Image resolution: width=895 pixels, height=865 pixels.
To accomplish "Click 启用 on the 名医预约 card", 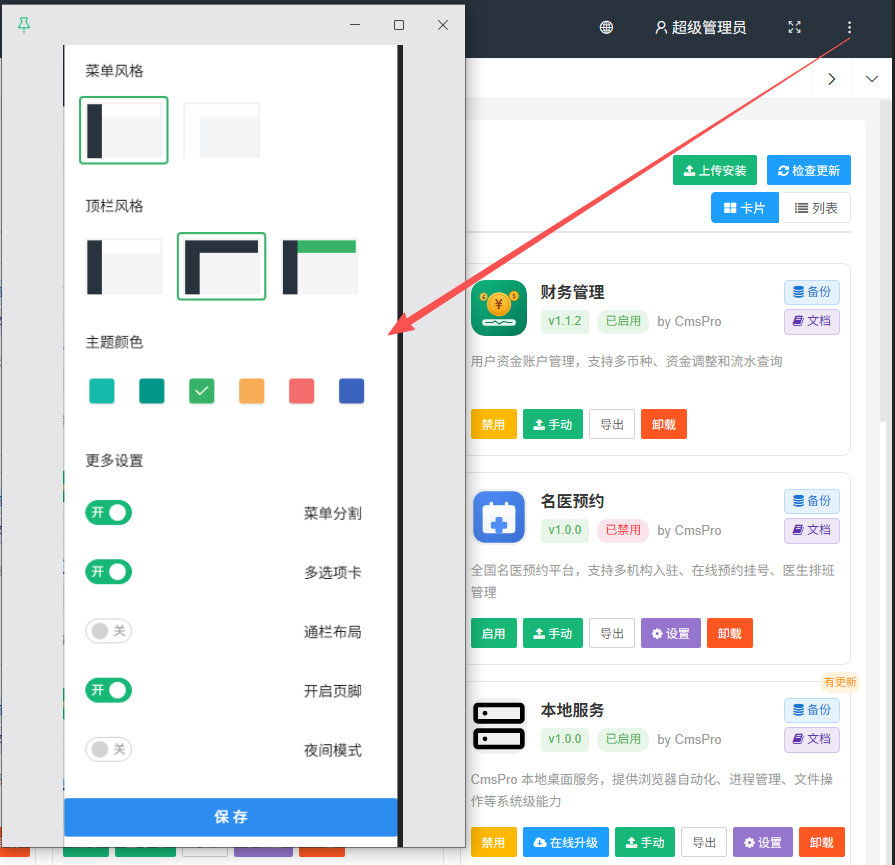I will tap(494, 633).
